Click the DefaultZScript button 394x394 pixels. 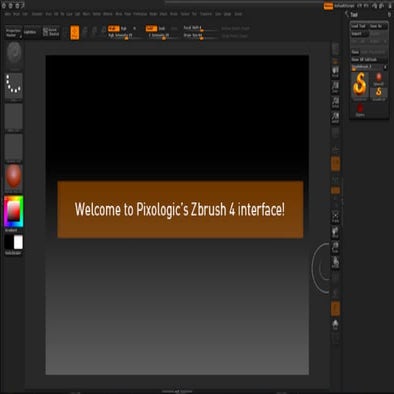344,6
